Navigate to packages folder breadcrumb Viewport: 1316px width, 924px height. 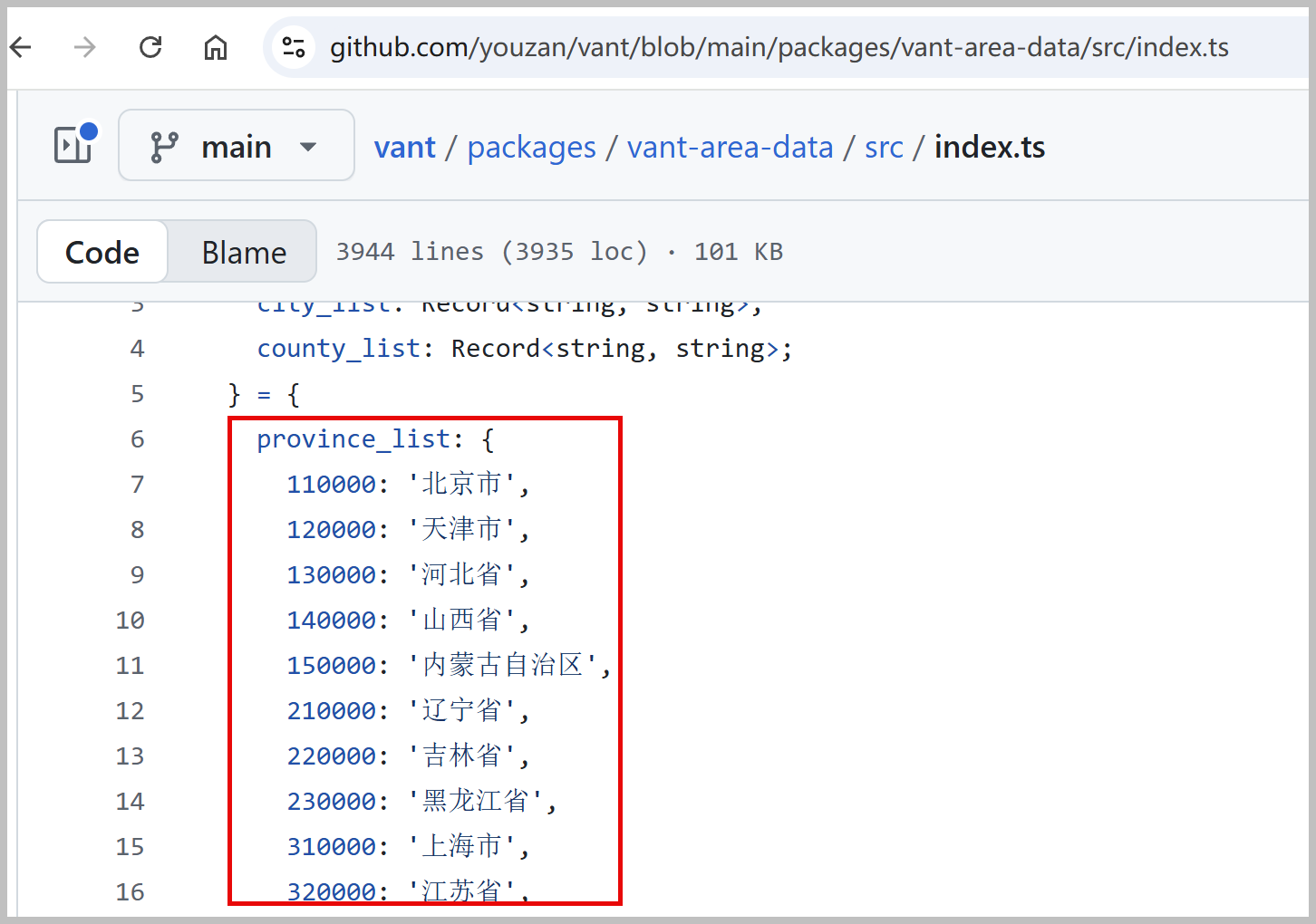coord(531,147)
